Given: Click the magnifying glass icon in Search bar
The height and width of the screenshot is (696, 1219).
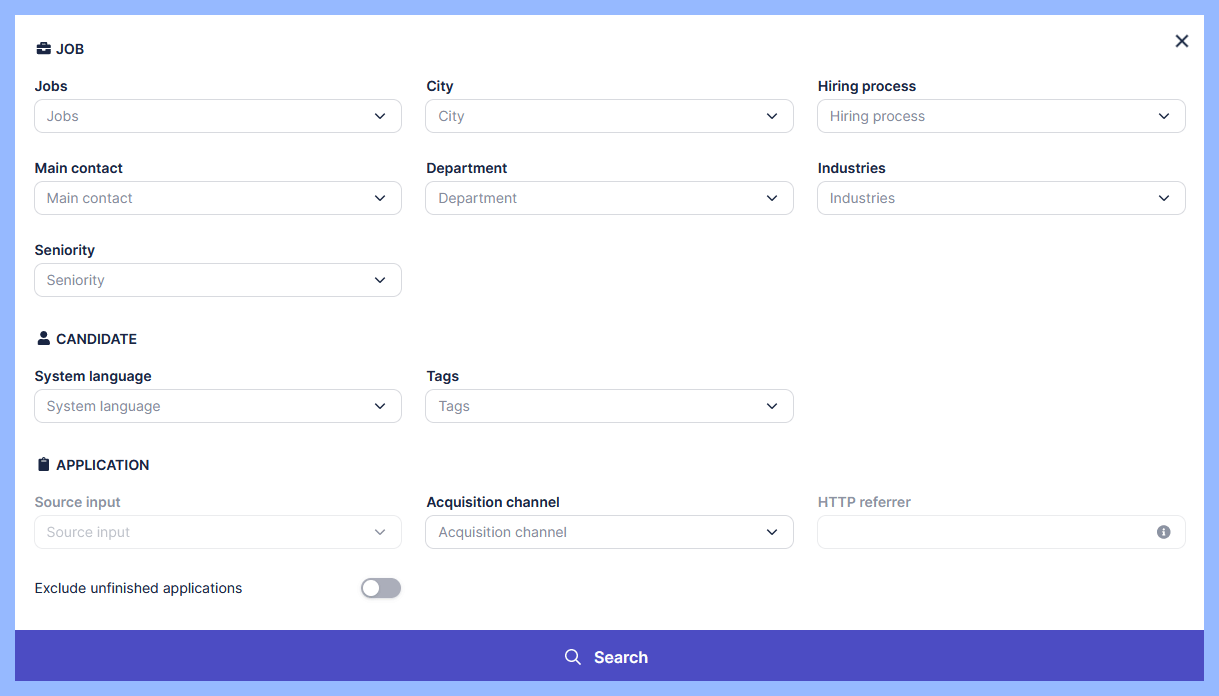Looking at the screenshot, I should point(573,657).
